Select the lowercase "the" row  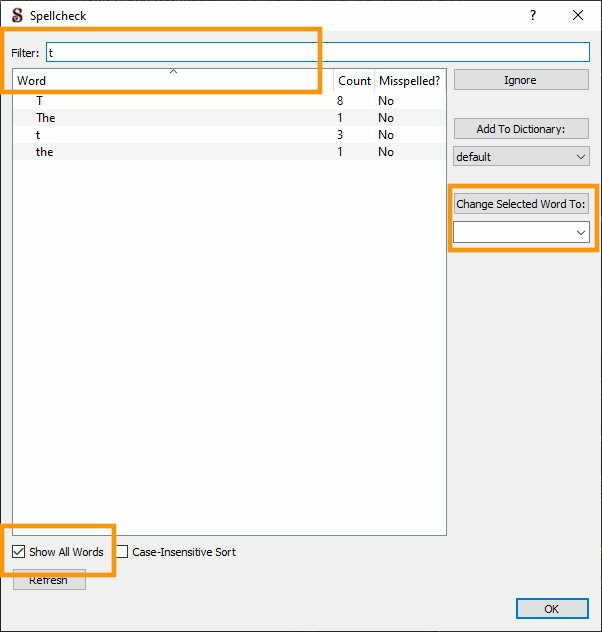pos(45,152)
